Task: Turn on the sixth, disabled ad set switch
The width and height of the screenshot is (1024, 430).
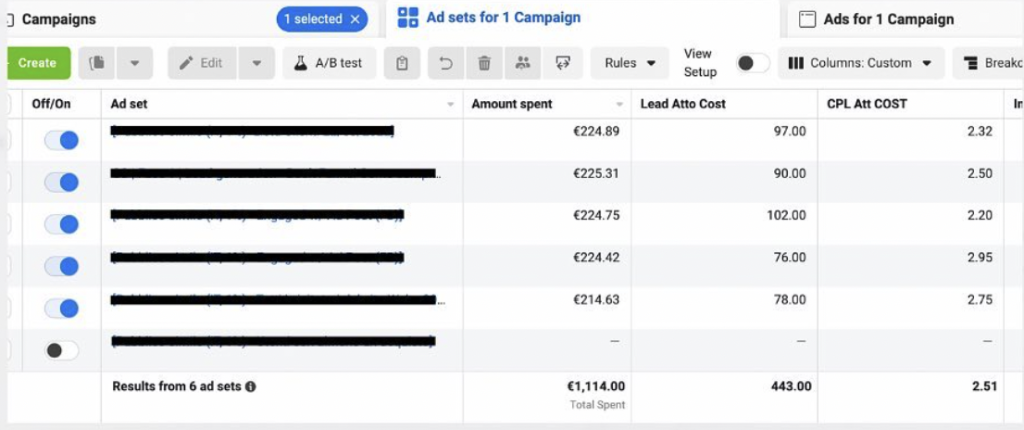Action: pyautogui.click(x=61, y=350)
